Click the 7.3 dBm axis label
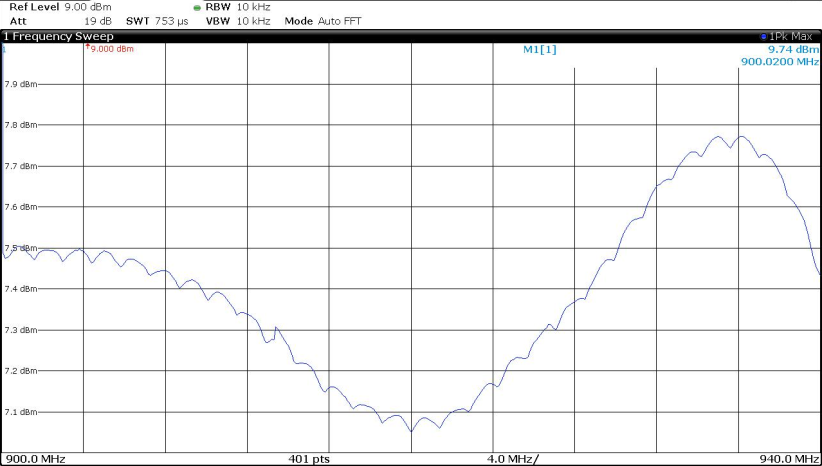The image size is (822, 466). pos(20,330)
